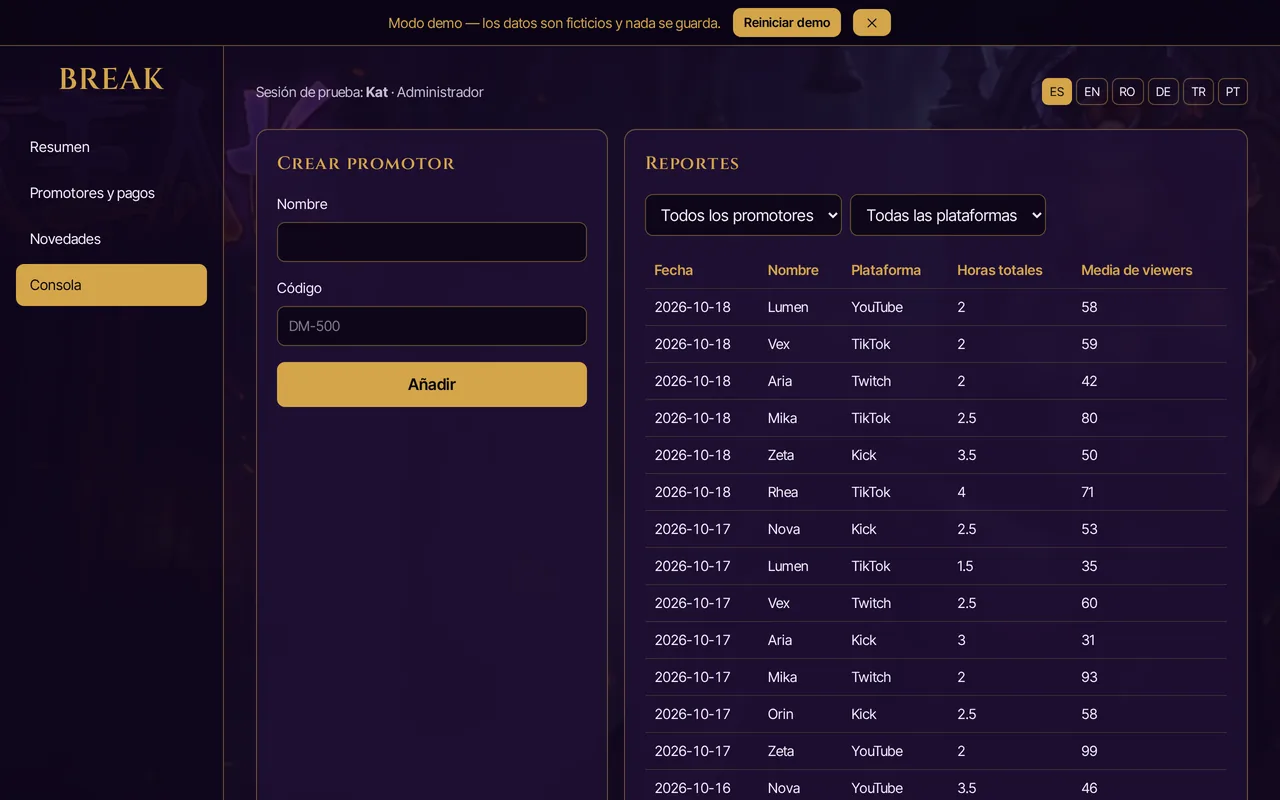The width and height of the screenshot is (1280, 800).
Task: Select the Consola menu item
Action: point(111,285)
